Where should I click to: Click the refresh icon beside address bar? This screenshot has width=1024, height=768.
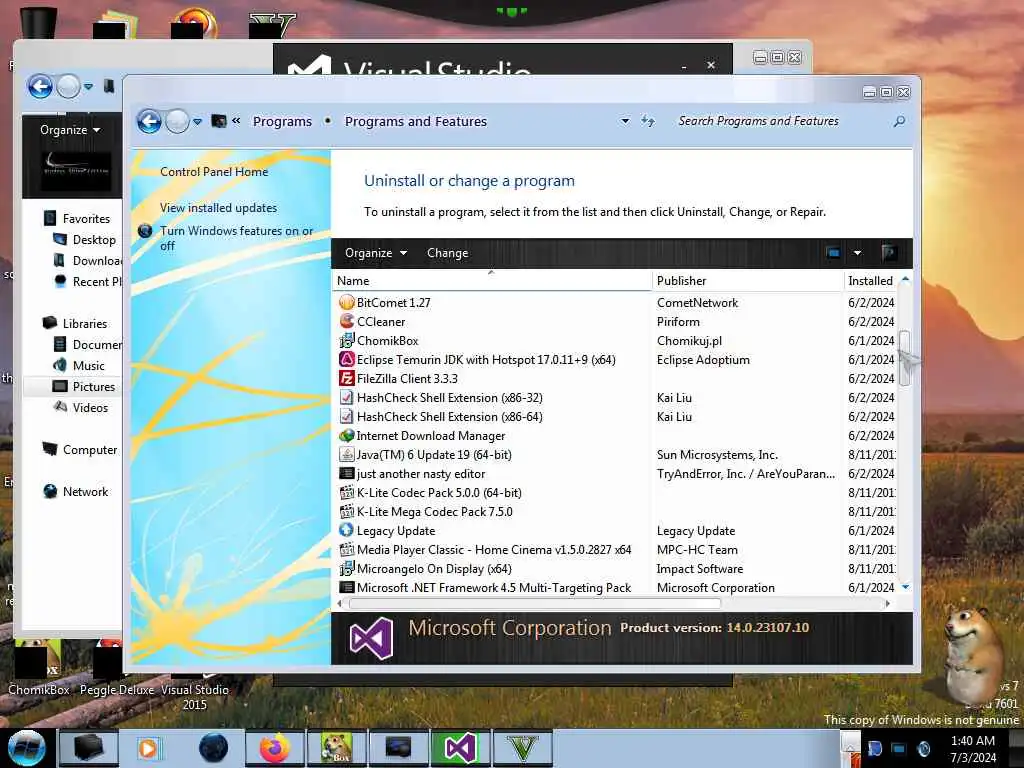point(647,121)
